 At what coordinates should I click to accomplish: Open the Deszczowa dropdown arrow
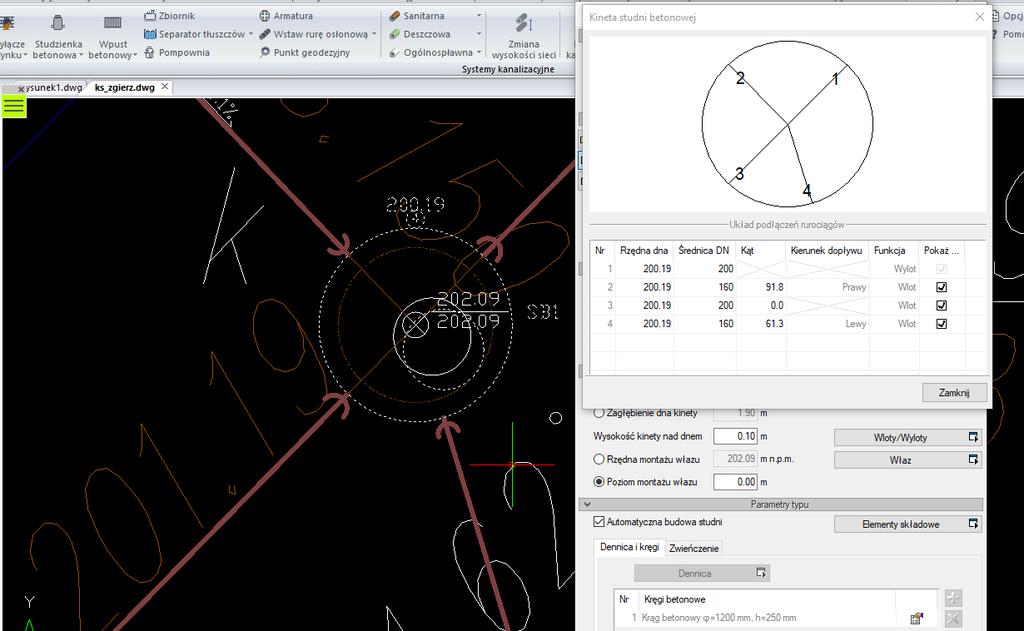pos(479,34)
